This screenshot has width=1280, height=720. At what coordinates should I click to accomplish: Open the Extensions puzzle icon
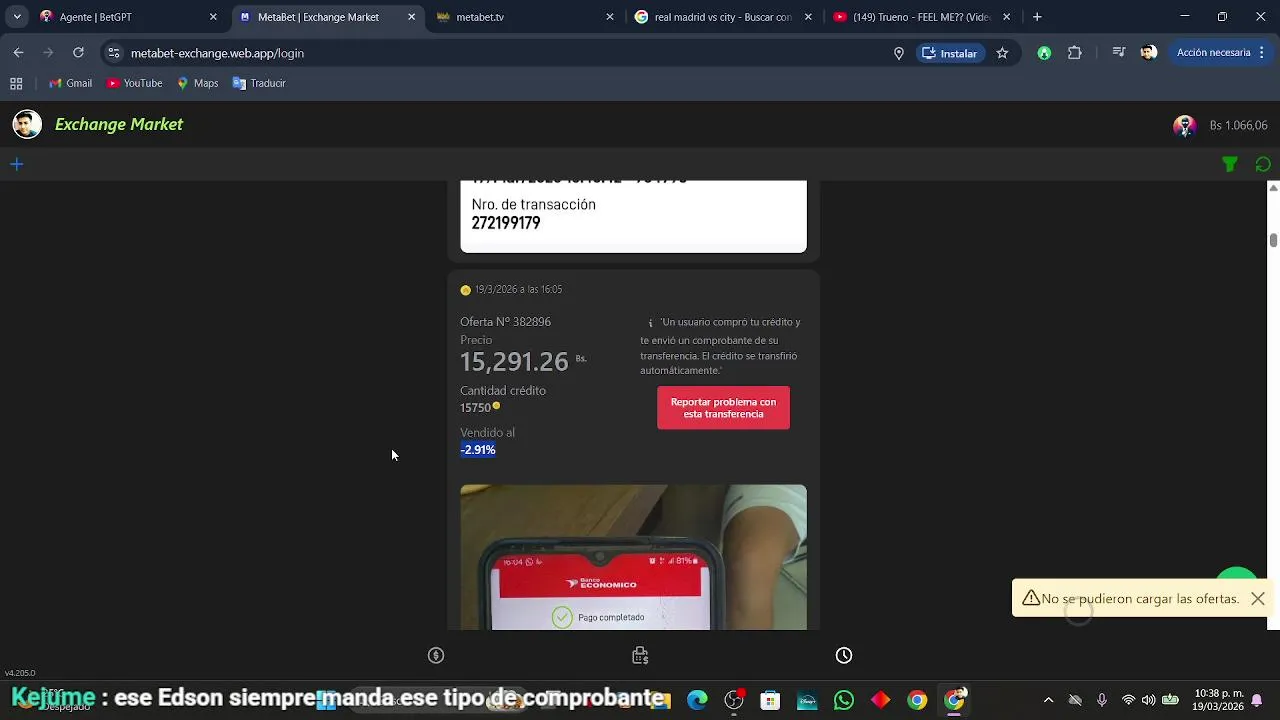1075,53
